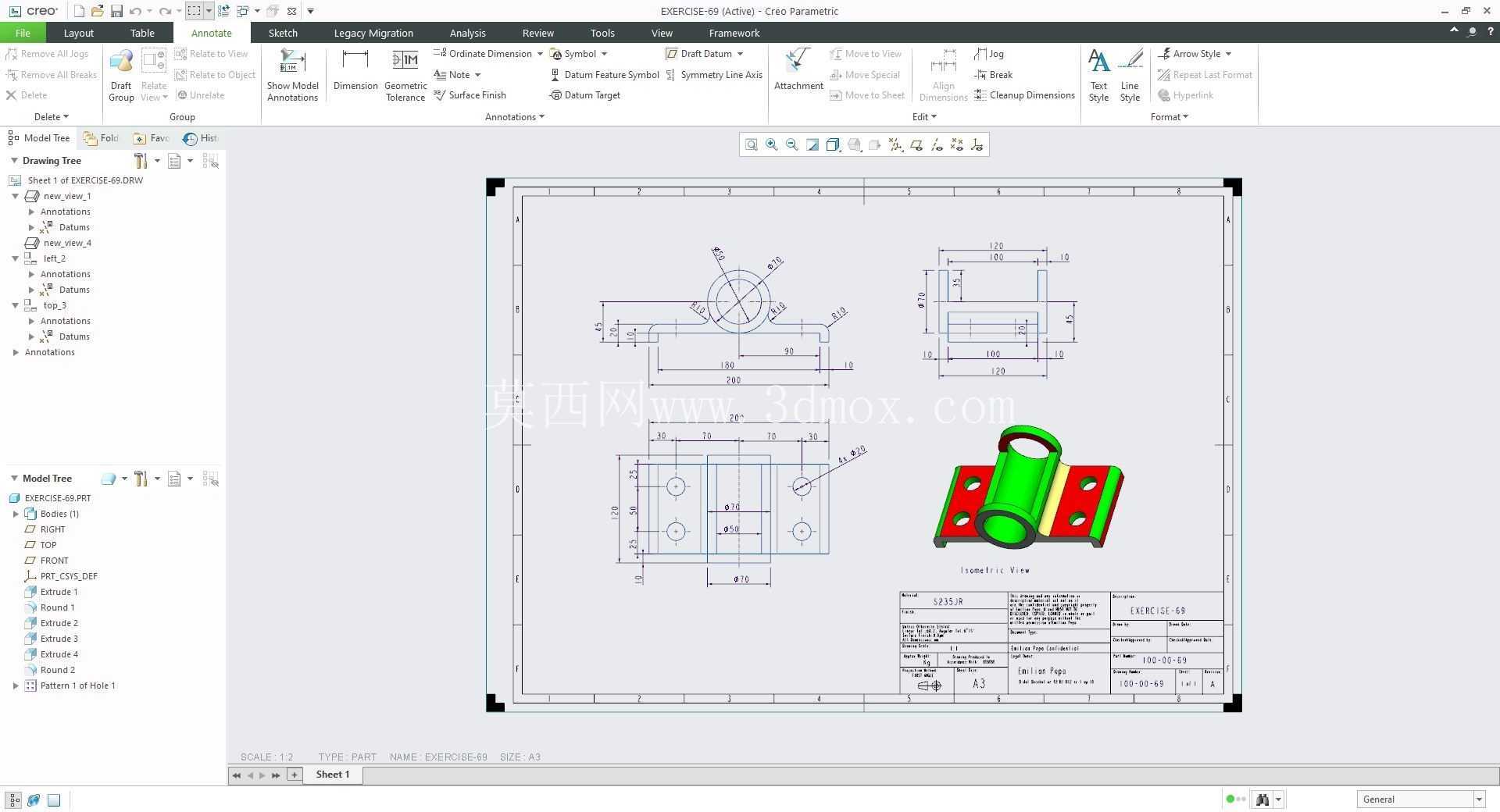Open the Text Style tool
The width and height of the screenshot is (1500, 812).
pos(1098,75)
